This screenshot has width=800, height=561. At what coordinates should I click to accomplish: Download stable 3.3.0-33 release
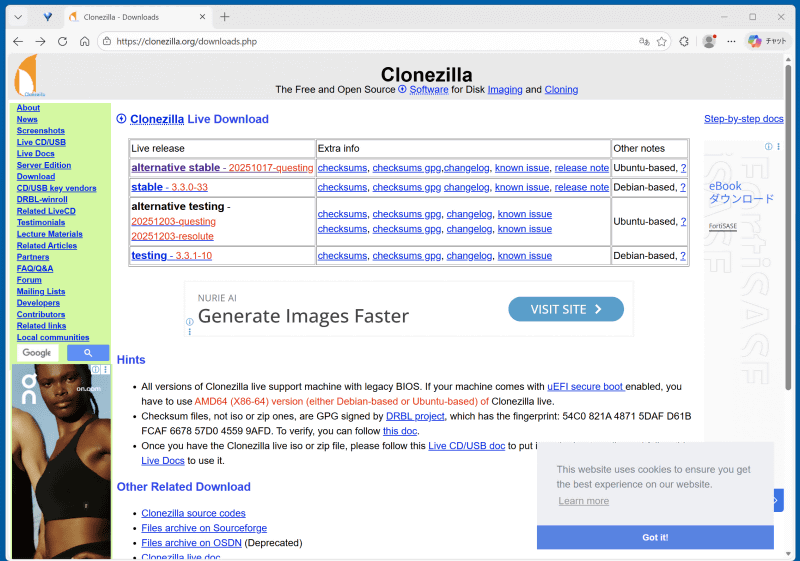click(x=169, y=187)
